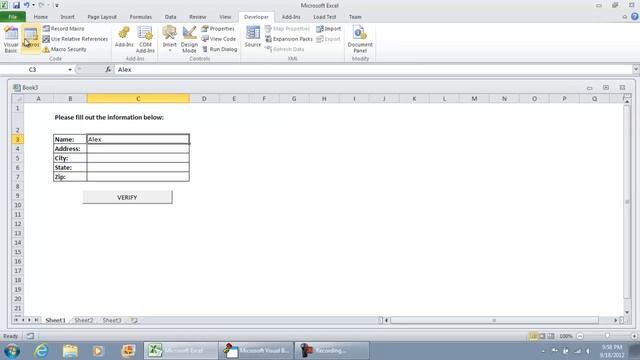Switch to the Team tab
This screenshot has width=640, height=360.
(x=355, y=17)
